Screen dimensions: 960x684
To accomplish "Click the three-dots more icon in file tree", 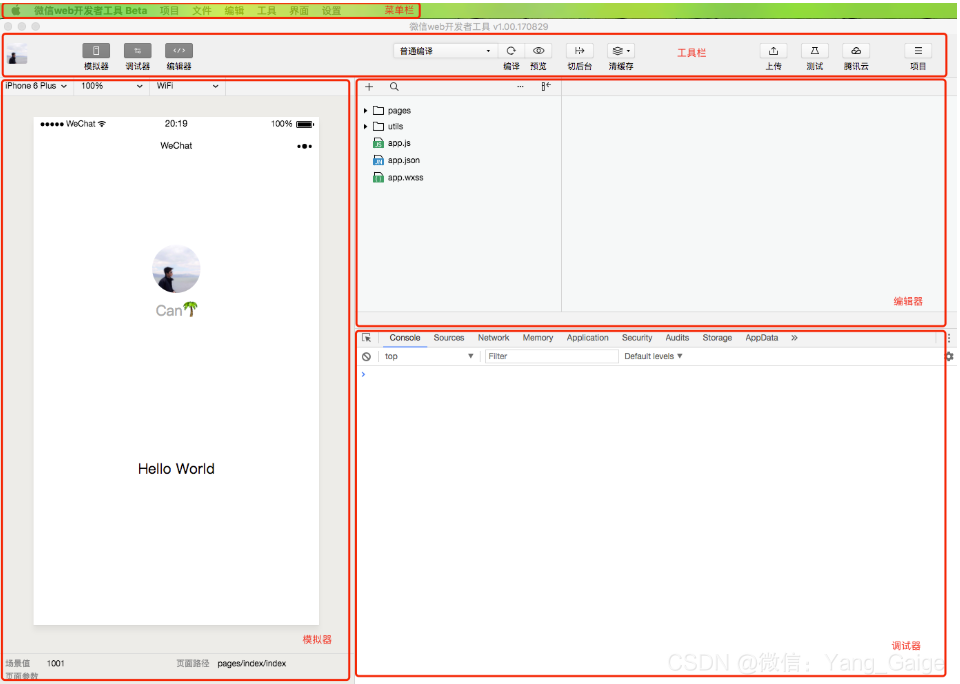I will point(520,87).
